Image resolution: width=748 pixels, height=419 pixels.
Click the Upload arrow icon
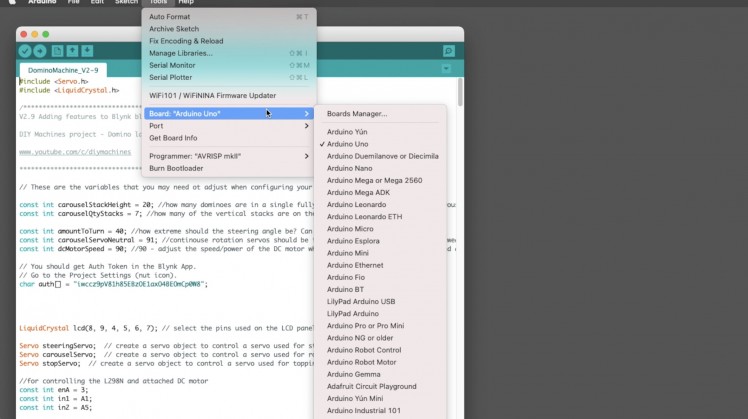(x=40, y=51)
